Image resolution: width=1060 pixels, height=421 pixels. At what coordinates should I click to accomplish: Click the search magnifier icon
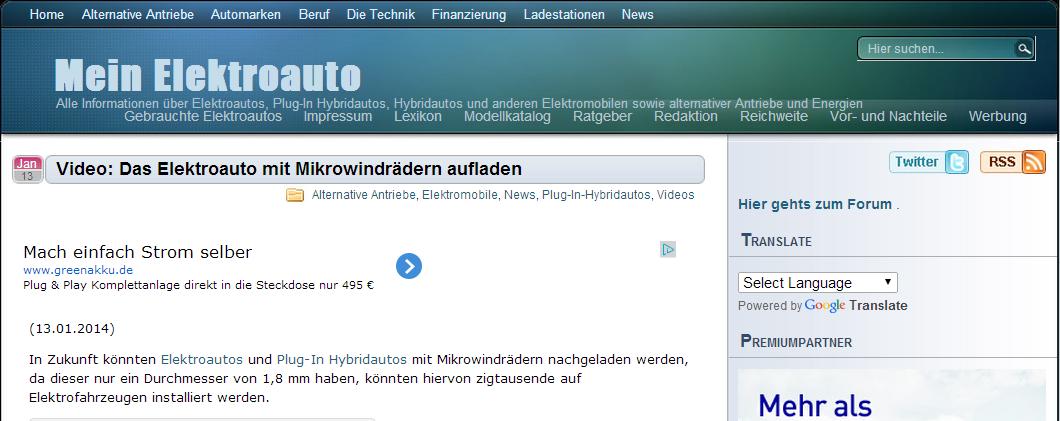(x=1023, y=48)
